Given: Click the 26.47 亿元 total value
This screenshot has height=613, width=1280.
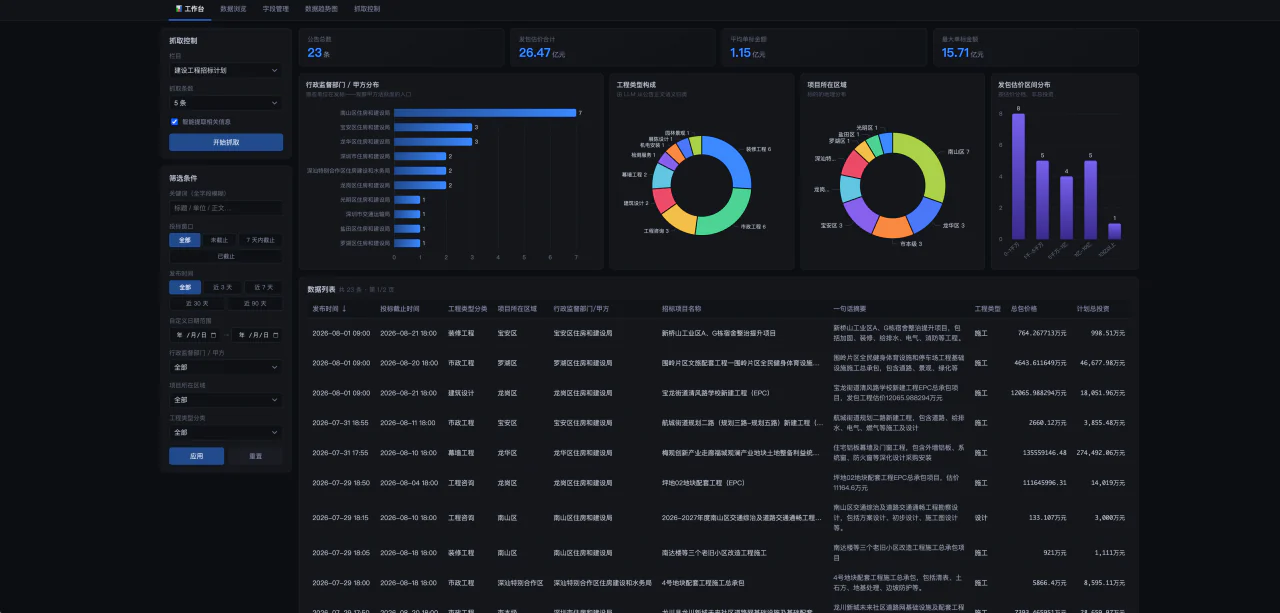Looking at the screenshot, I should click(542, 53).
